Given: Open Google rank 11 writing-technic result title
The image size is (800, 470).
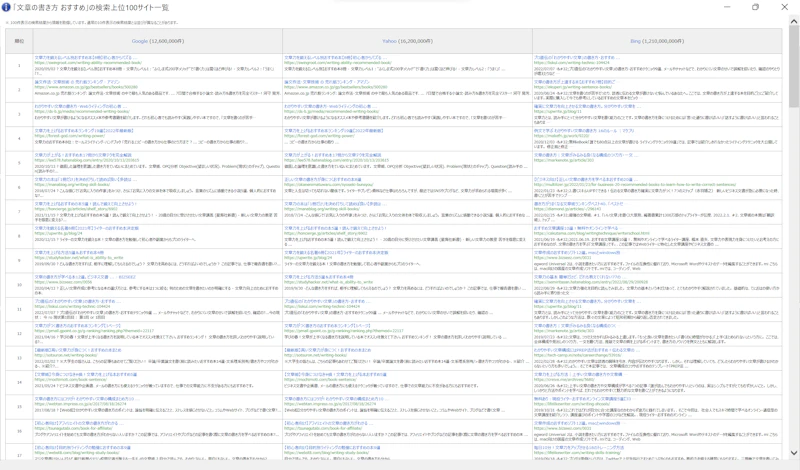Looking at the screenshot, I should pyautogui.click(x=78, y=302).
